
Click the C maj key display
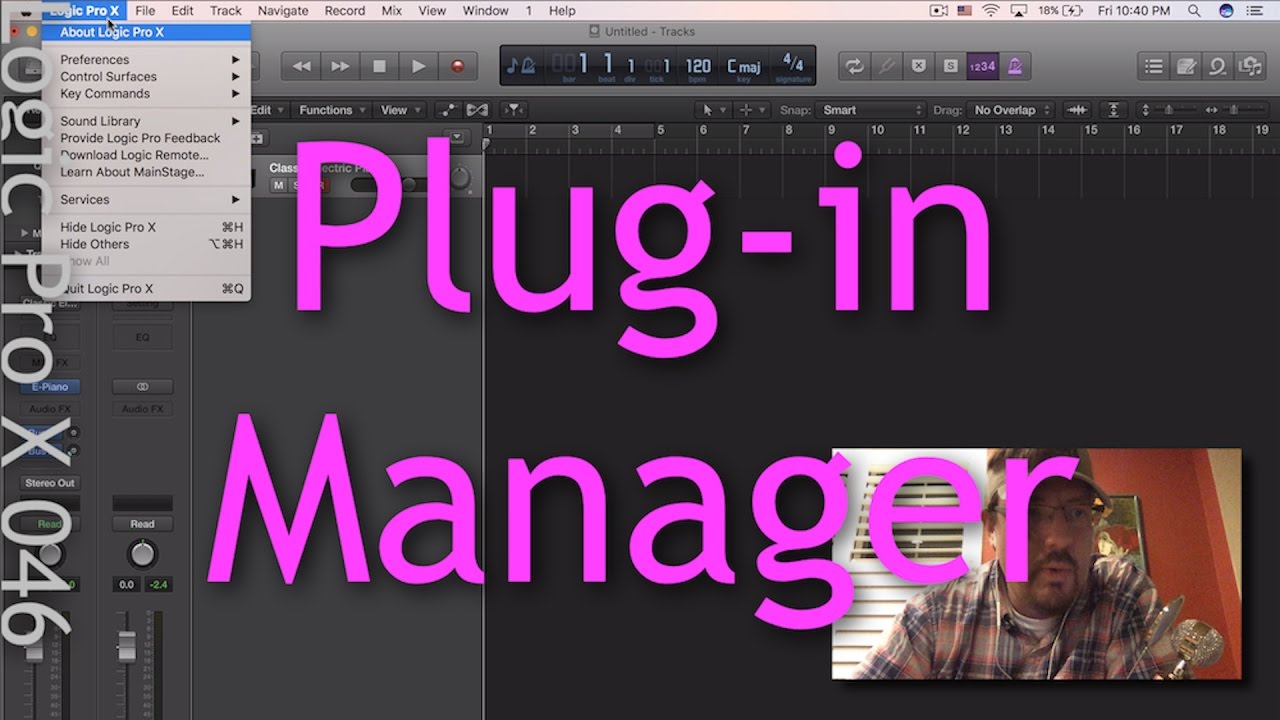click(x=743, y=67)
